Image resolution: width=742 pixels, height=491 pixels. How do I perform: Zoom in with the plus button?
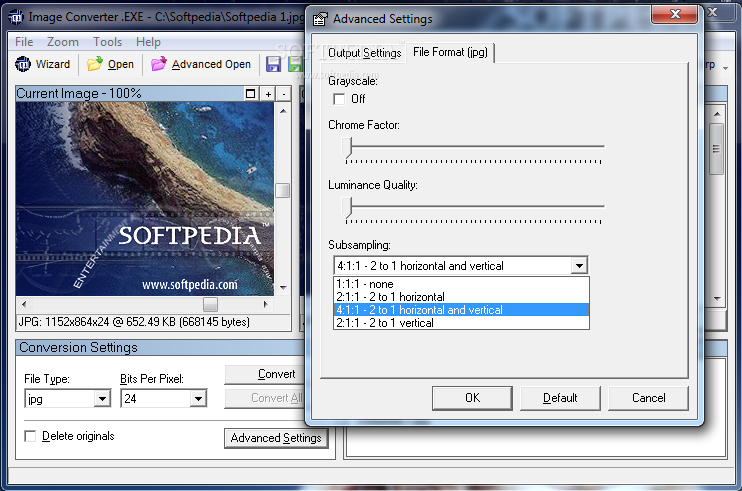[268, 94]
